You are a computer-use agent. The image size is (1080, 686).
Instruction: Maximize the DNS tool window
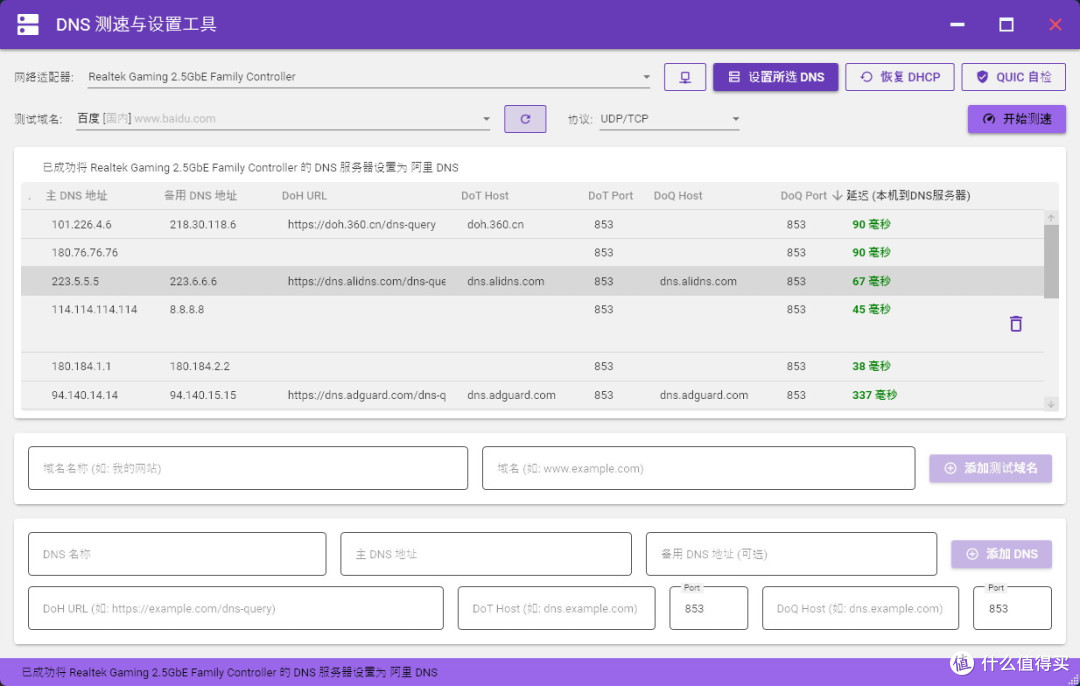(1006, 24)
